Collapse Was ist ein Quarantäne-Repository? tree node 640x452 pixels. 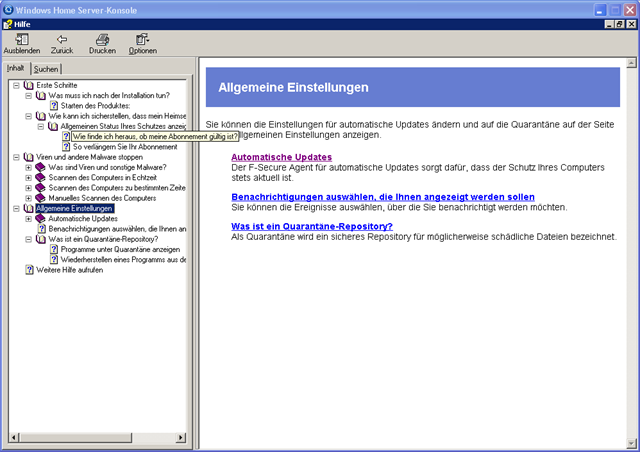pos(29,239)
